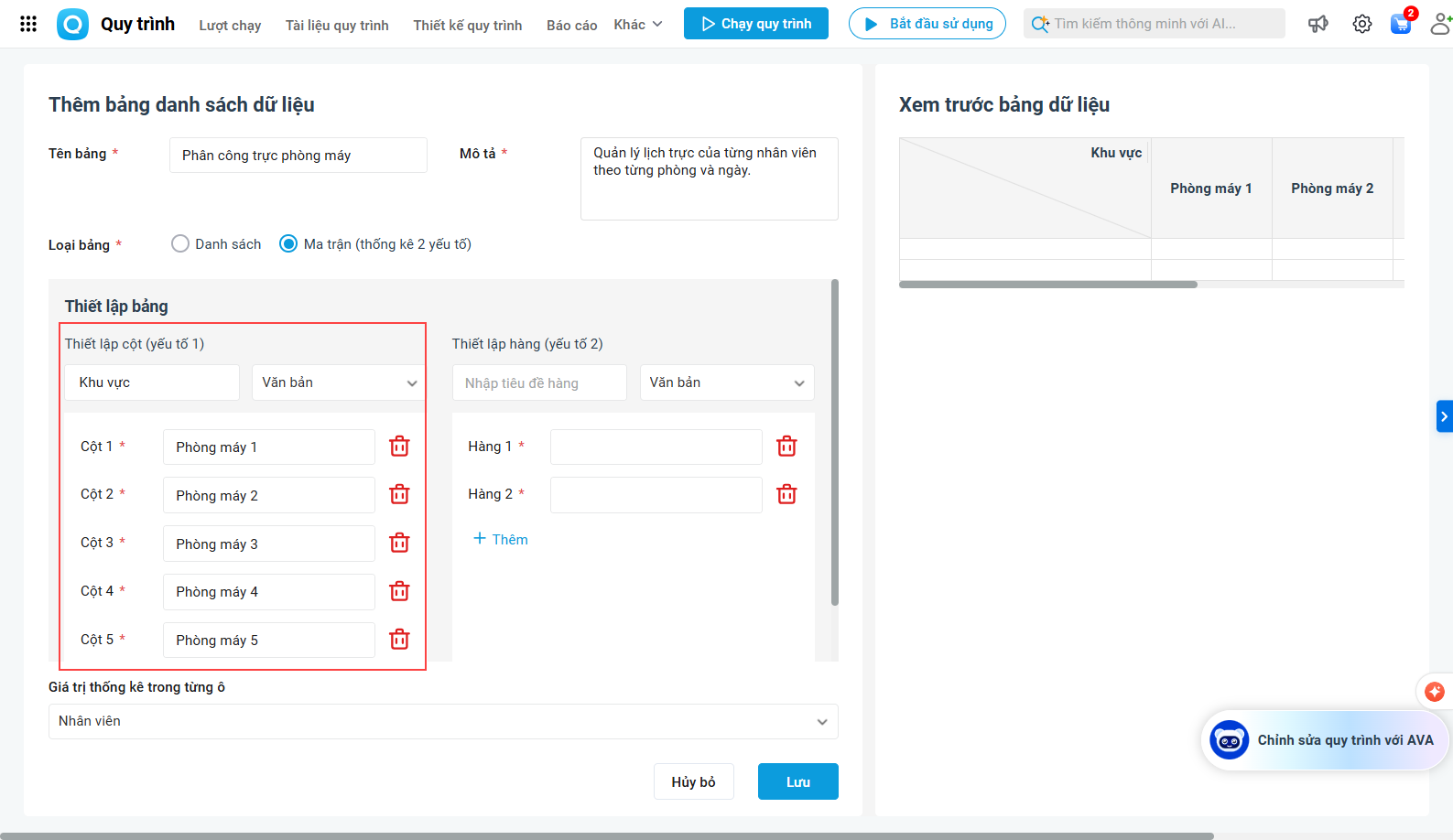Image resolution: width=1453 pixels, height=840 pixels.
Task: Click the Cột 2 field Phòng máy 2
Action: pyautogui.click(x=269, y=495)
